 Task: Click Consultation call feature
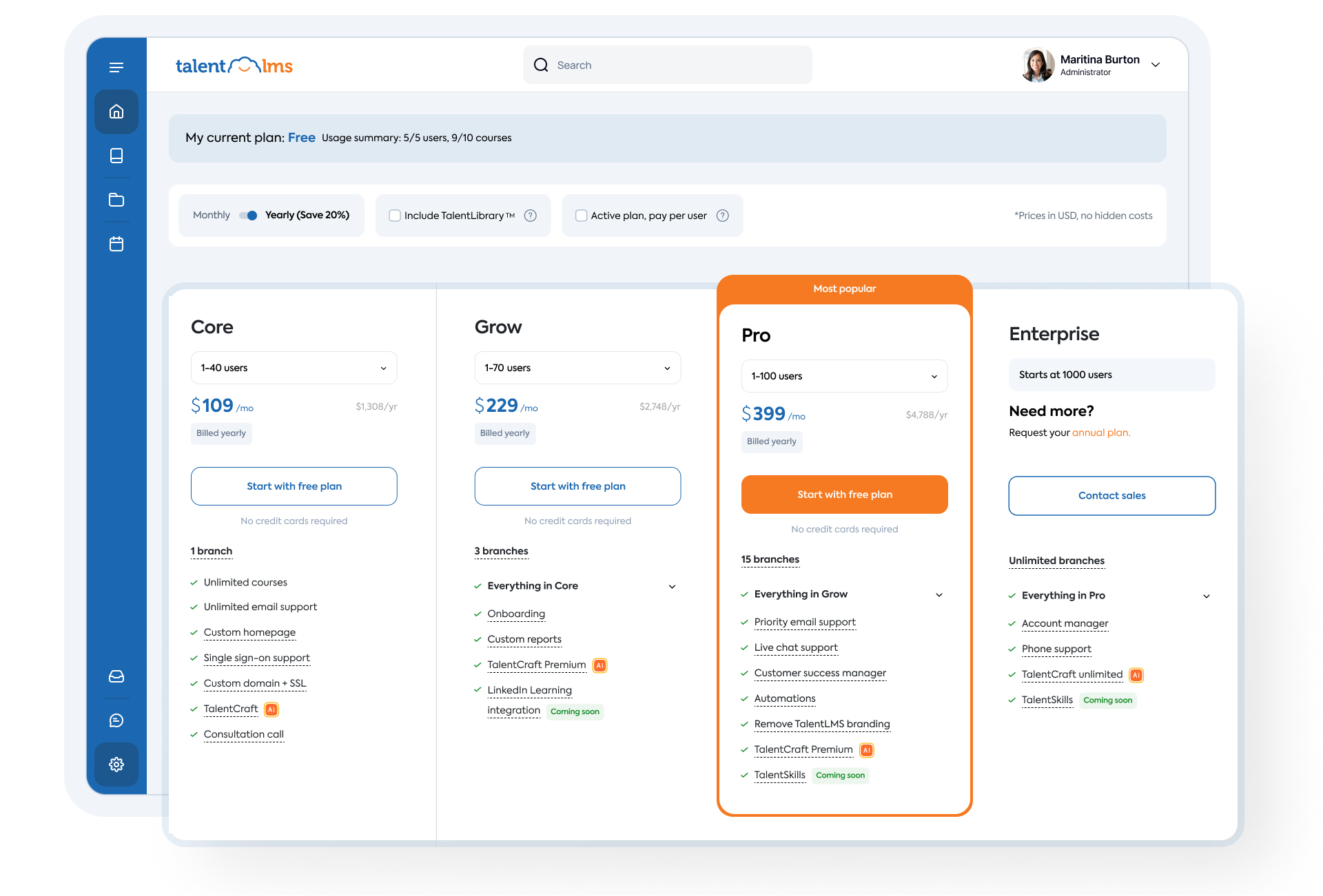[x=244, y=734]
